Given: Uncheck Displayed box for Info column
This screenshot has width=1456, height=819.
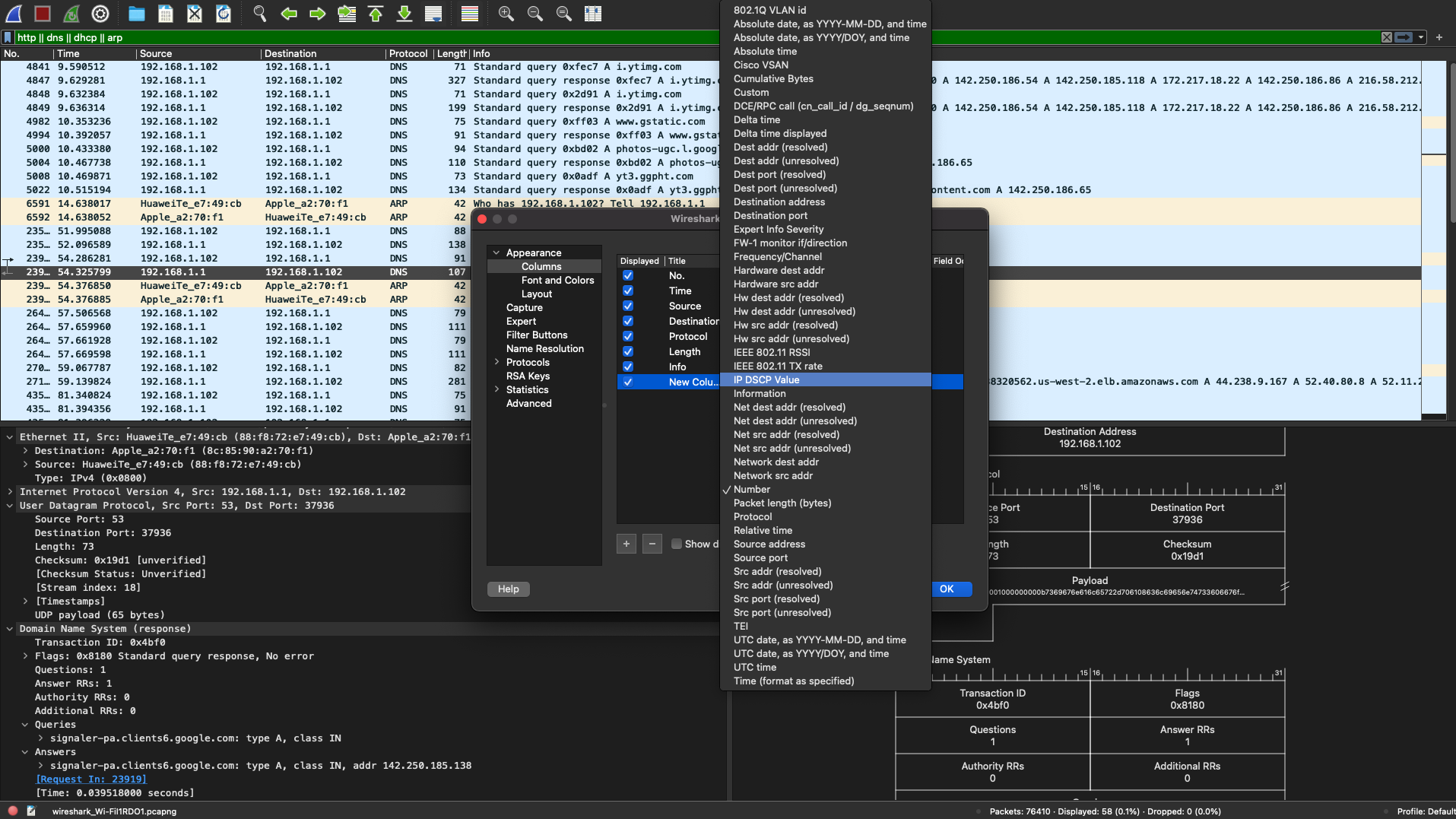Looking at the screenshot, I should point(628,367).
